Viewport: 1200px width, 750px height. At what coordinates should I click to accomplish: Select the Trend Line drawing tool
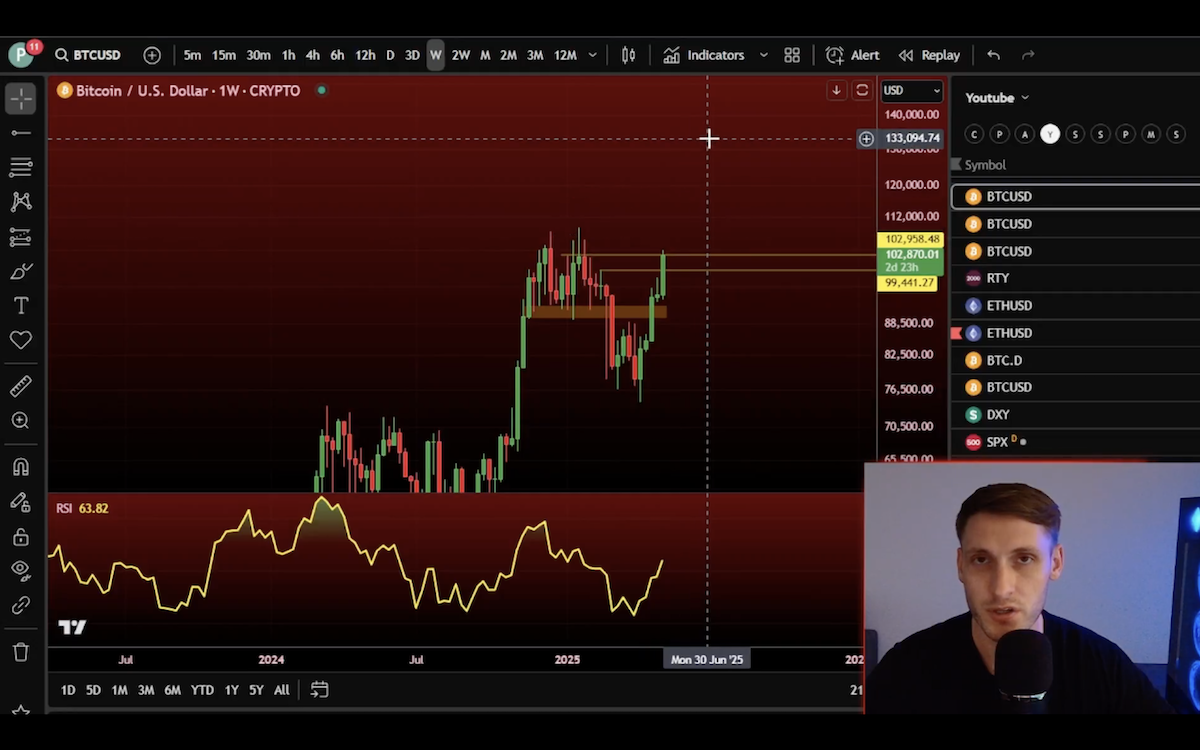(21, 132)
